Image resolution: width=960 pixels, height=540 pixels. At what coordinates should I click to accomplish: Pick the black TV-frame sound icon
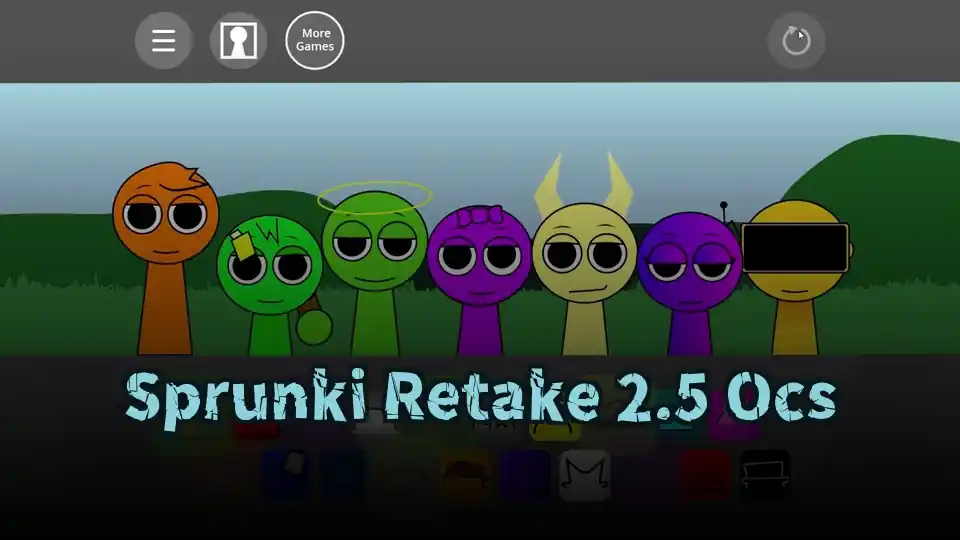[x=765, y=476]
